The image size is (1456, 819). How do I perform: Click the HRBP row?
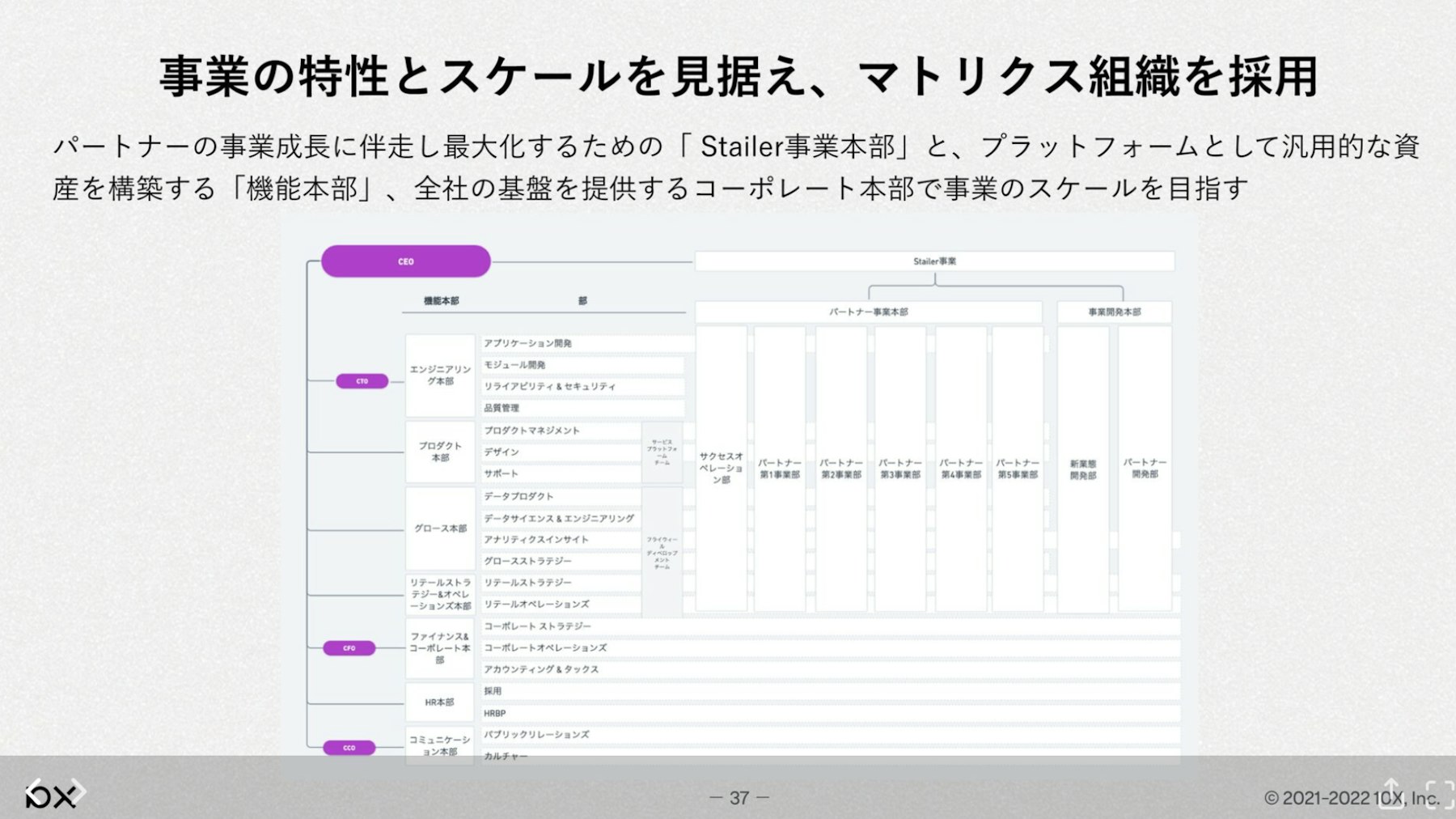830,713
